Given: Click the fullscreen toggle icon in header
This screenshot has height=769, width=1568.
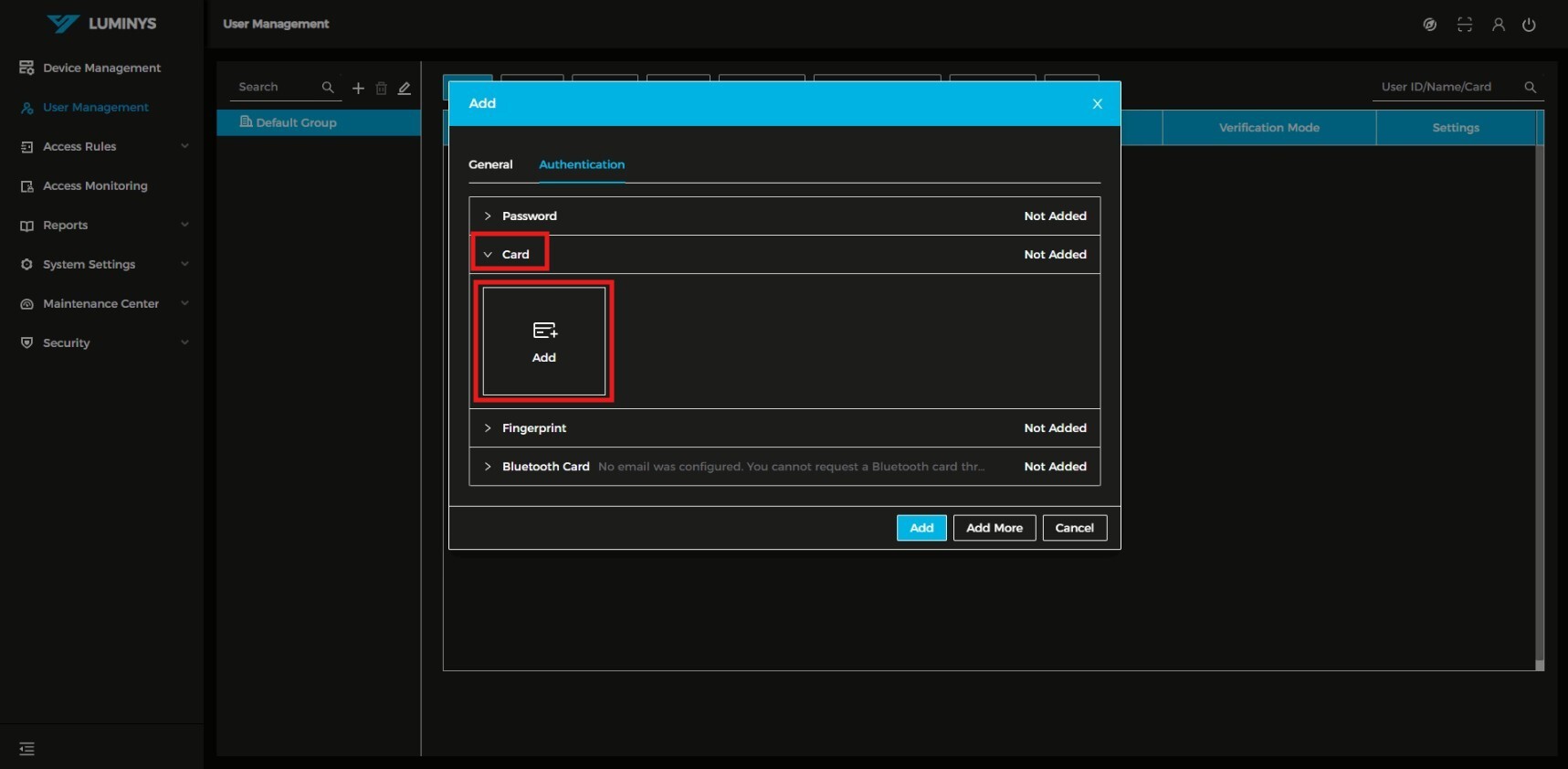Looking at the screenshot, I should 1465,25.
